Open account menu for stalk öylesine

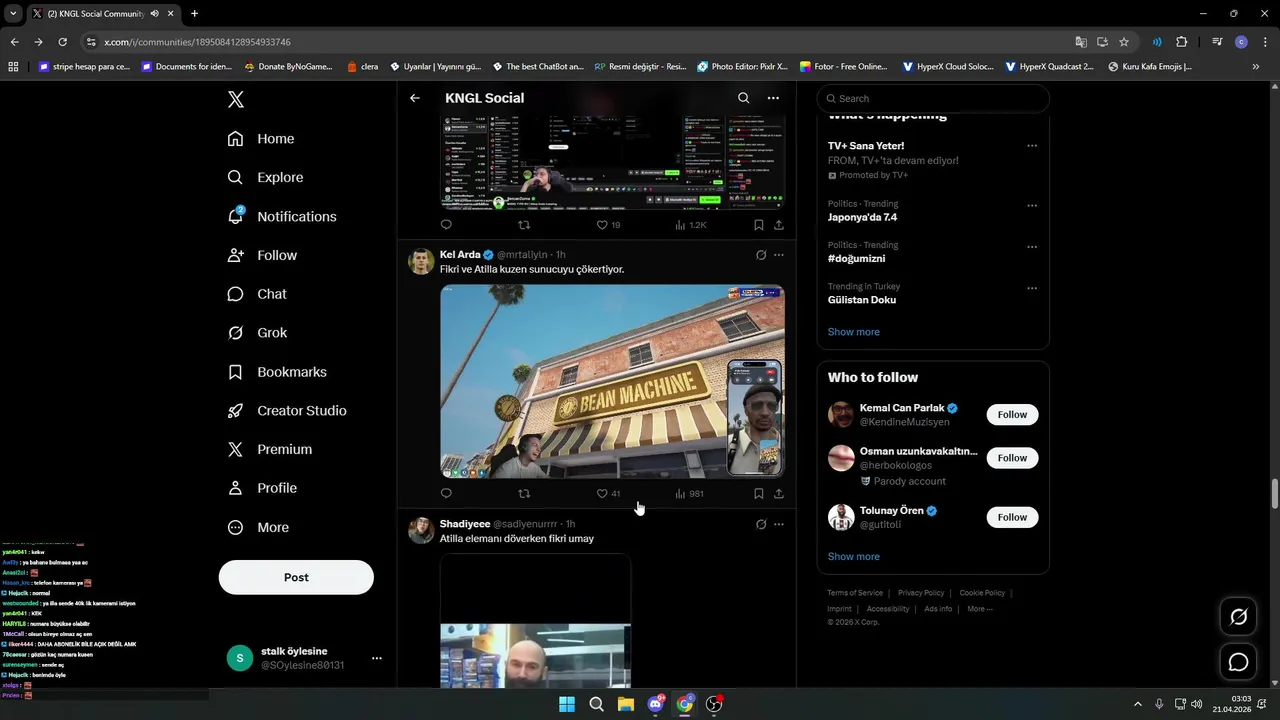(377, 658)
